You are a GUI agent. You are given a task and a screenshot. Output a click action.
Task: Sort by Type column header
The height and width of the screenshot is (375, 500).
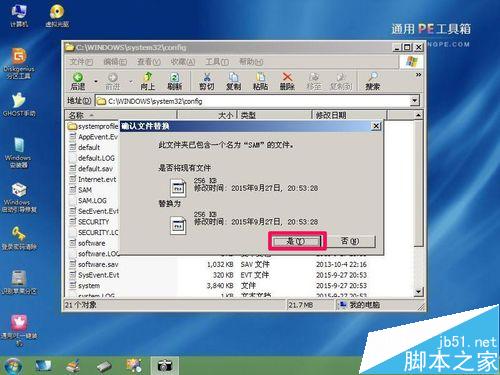click(x=274, y=115)
